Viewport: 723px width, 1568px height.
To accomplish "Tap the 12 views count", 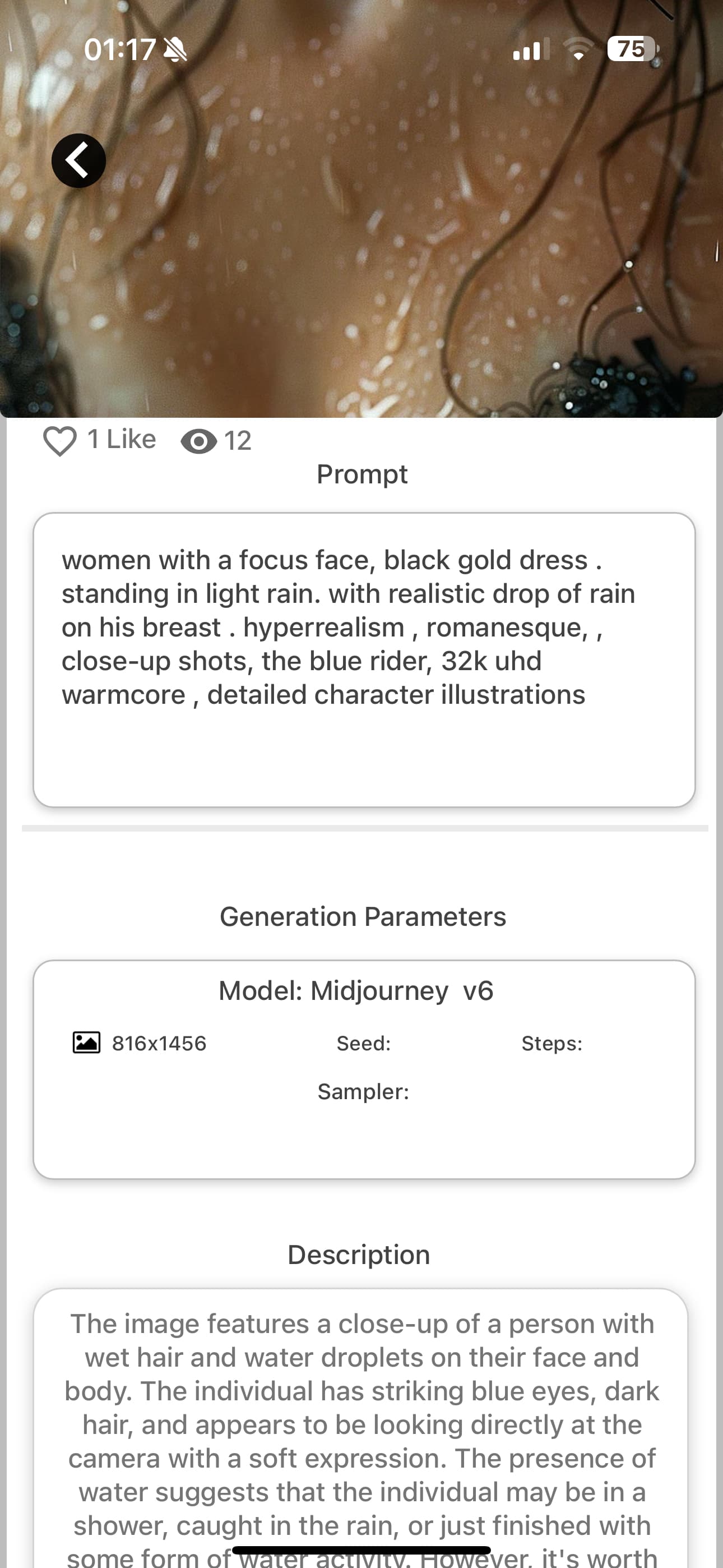I will point(237,441).
